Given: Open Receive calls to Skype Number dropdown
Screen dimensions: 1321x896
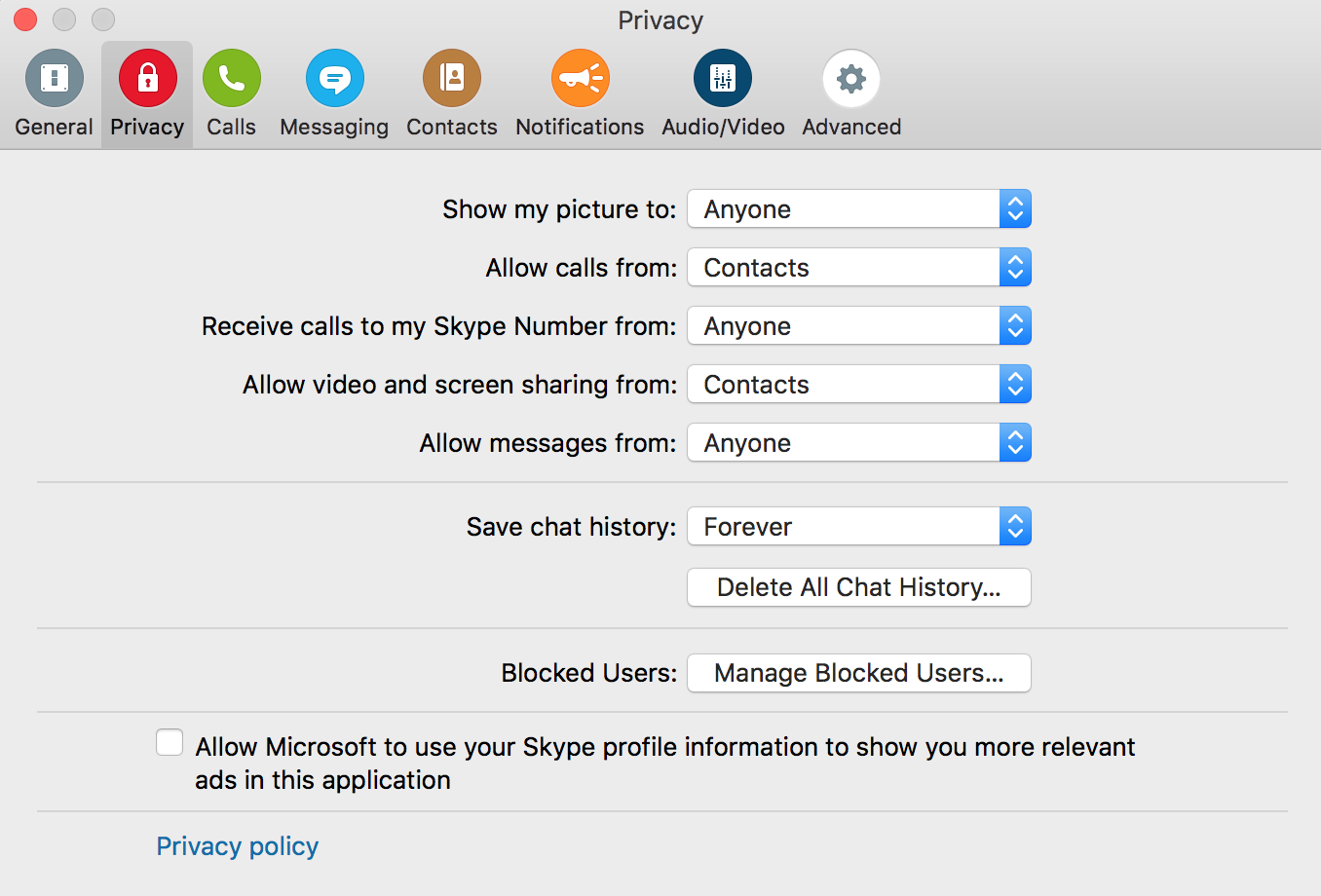Looking at the screenshot, I should [x=858, y=326].
